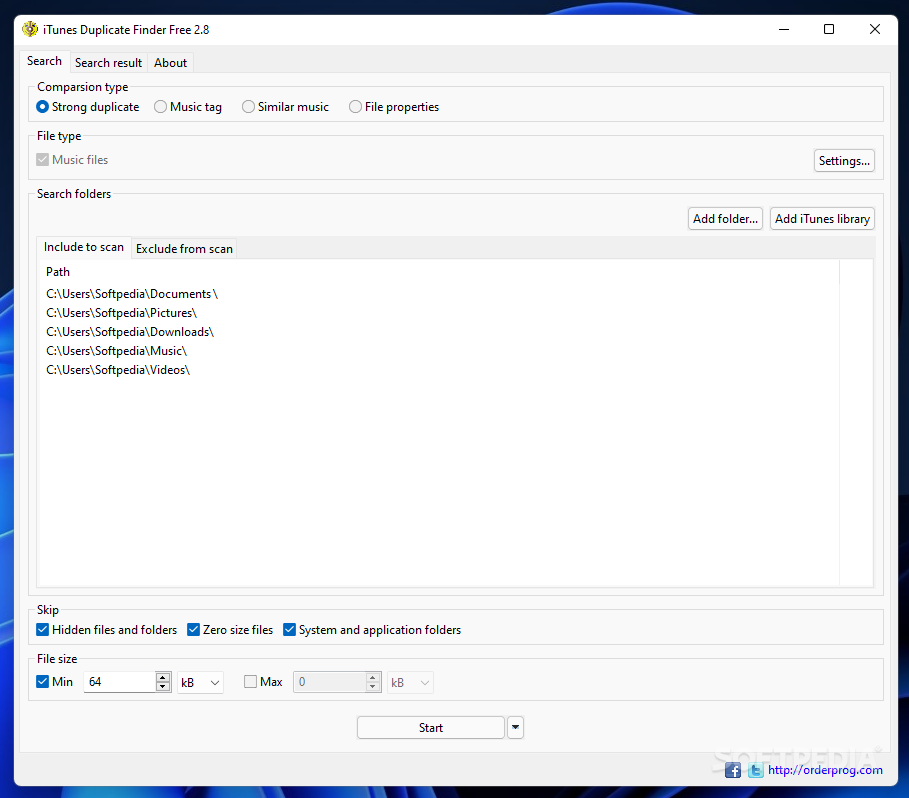Click Add iTunes library button

[822, 218]
